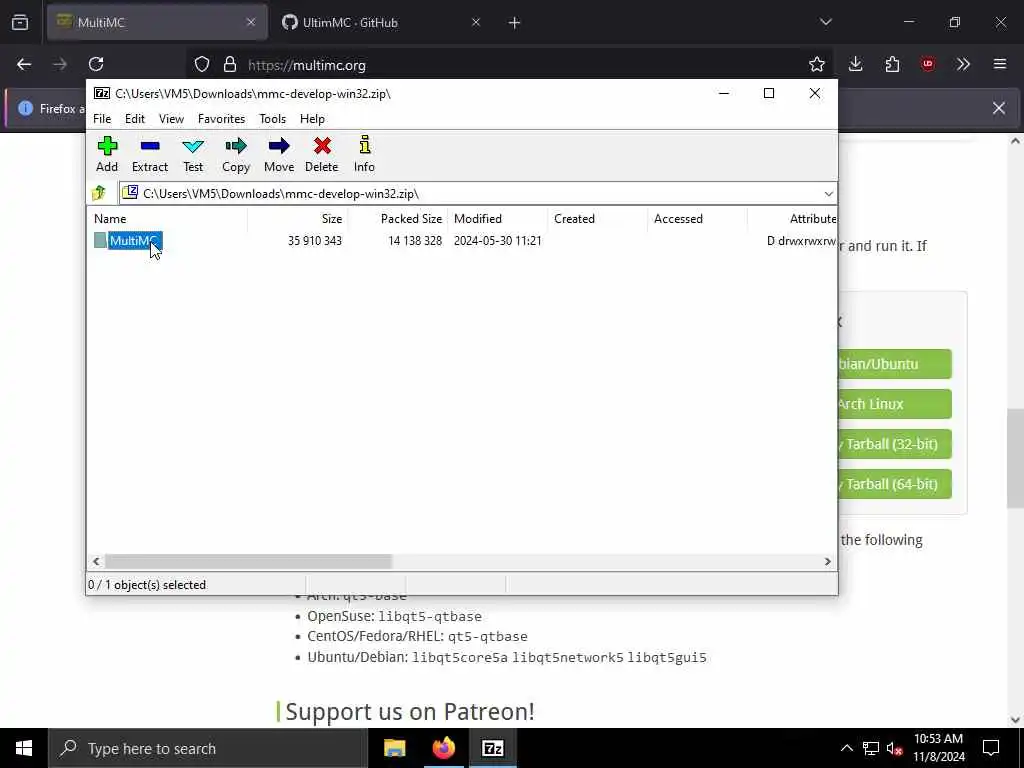Click the Firefox page vertical scrollbar
1024x768 pixels.
pyautogui.click(x=1015, y=458)
